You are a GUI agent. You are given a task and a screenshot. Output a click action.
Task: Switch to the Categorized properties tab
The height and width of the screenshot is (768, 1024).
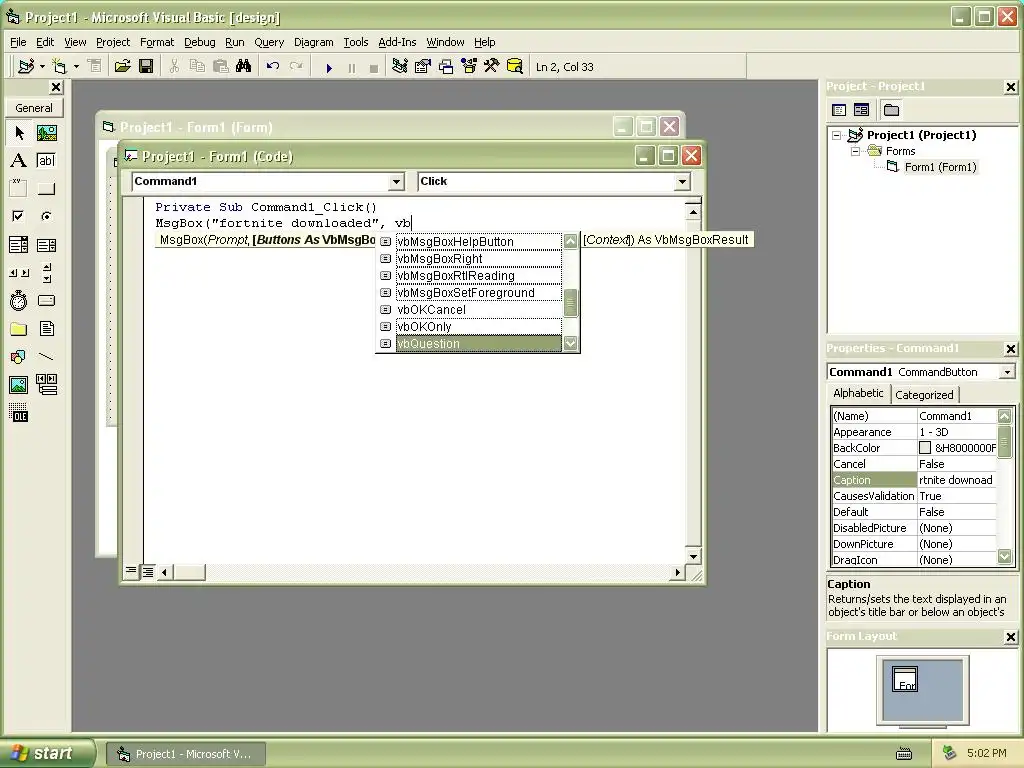pos(924,394)
